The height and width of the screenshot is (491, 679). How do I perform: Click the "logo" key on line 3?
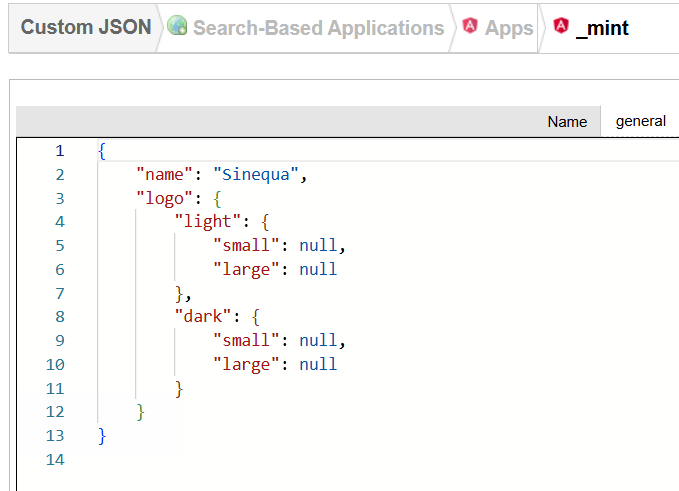pos(164,198)
